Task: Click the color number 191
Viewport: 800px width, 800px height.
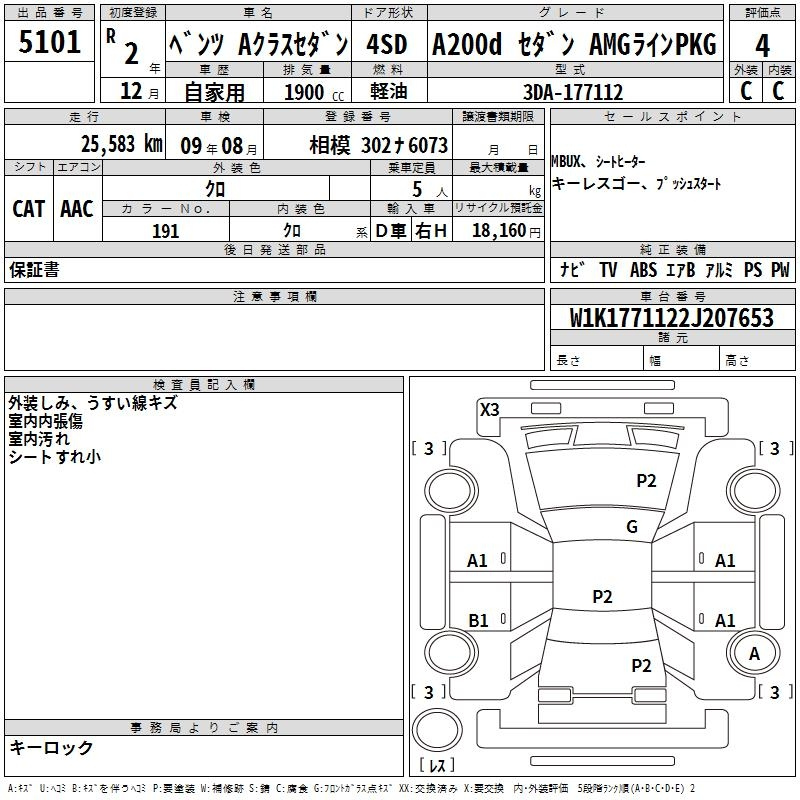Action: [165, 231]
